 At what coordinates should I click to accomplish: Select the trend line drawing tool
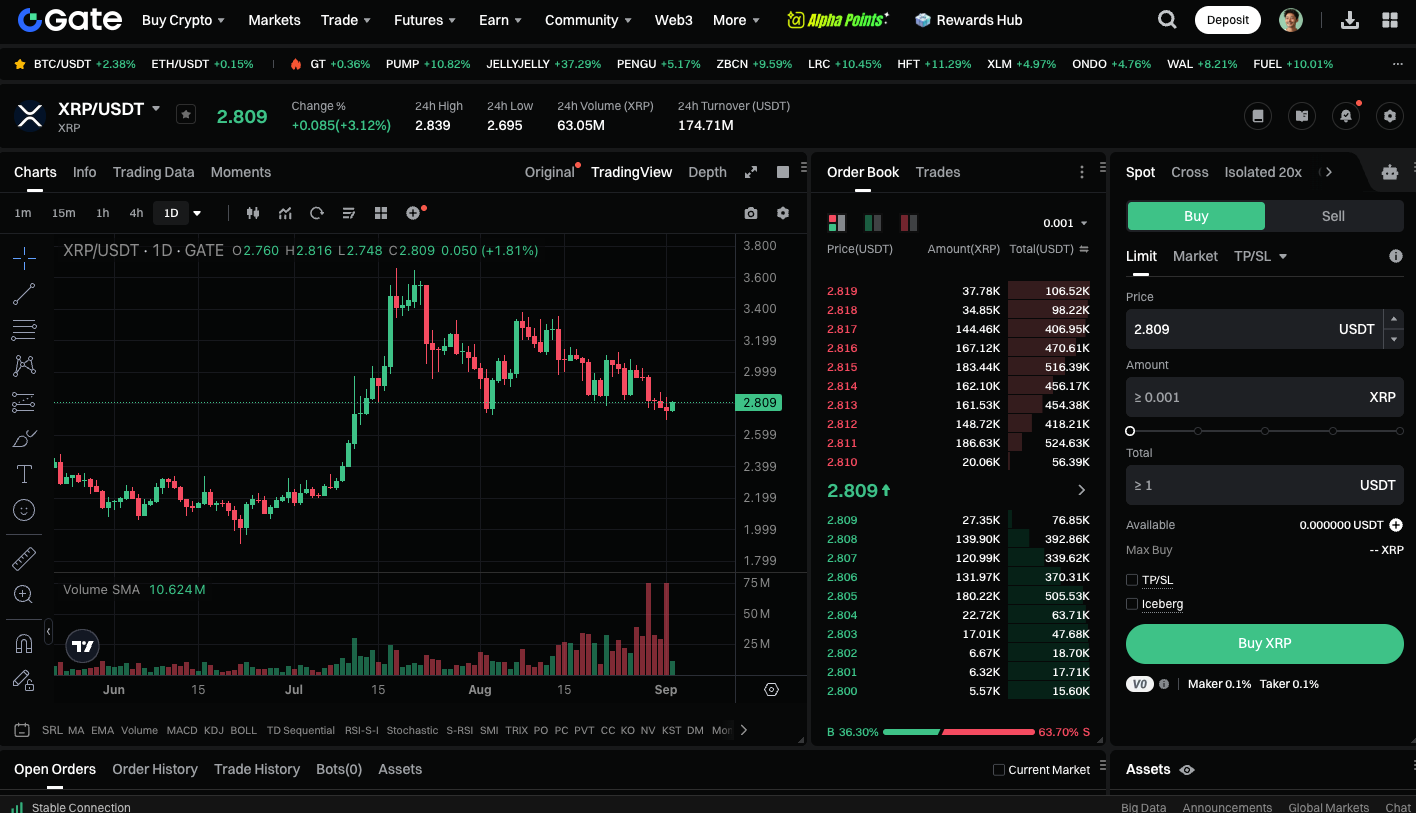[x=24, y=294]
